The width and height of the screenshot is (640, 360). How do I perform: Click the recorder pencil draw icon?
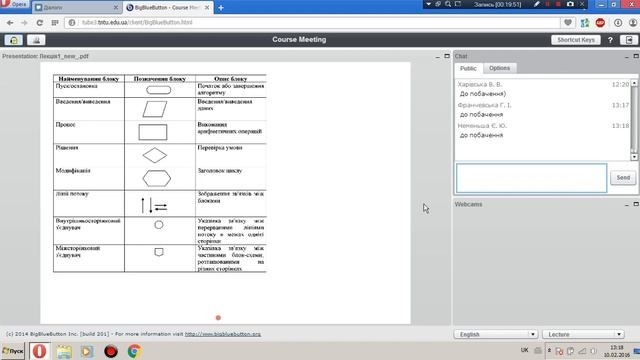(537, 4)
